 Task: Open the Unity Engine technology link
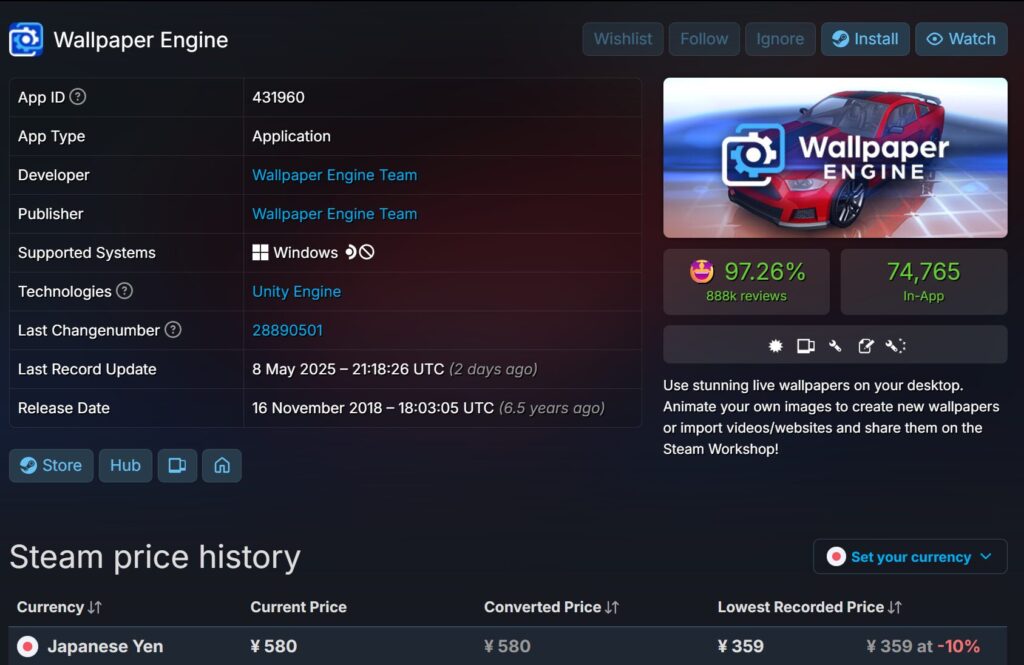pos(296,291)
